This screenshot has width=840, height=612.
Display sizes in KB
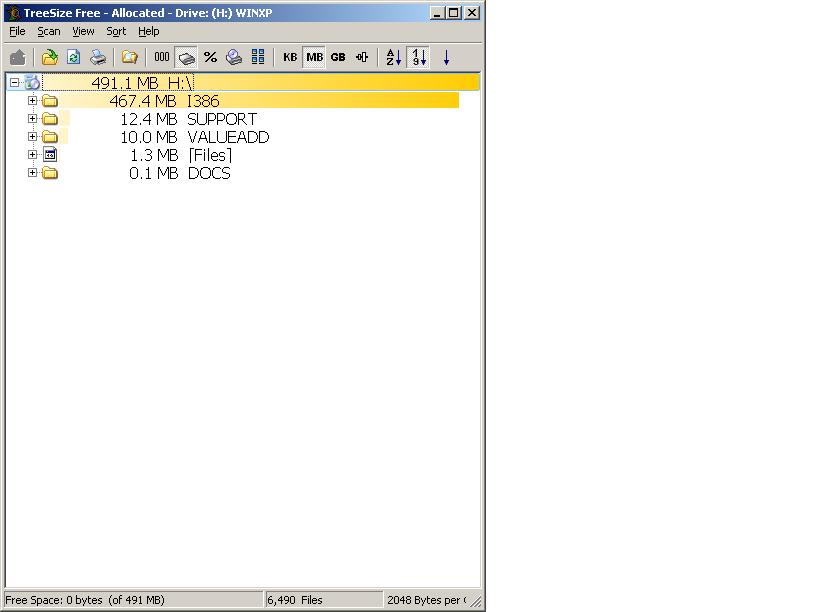(290, 57)
